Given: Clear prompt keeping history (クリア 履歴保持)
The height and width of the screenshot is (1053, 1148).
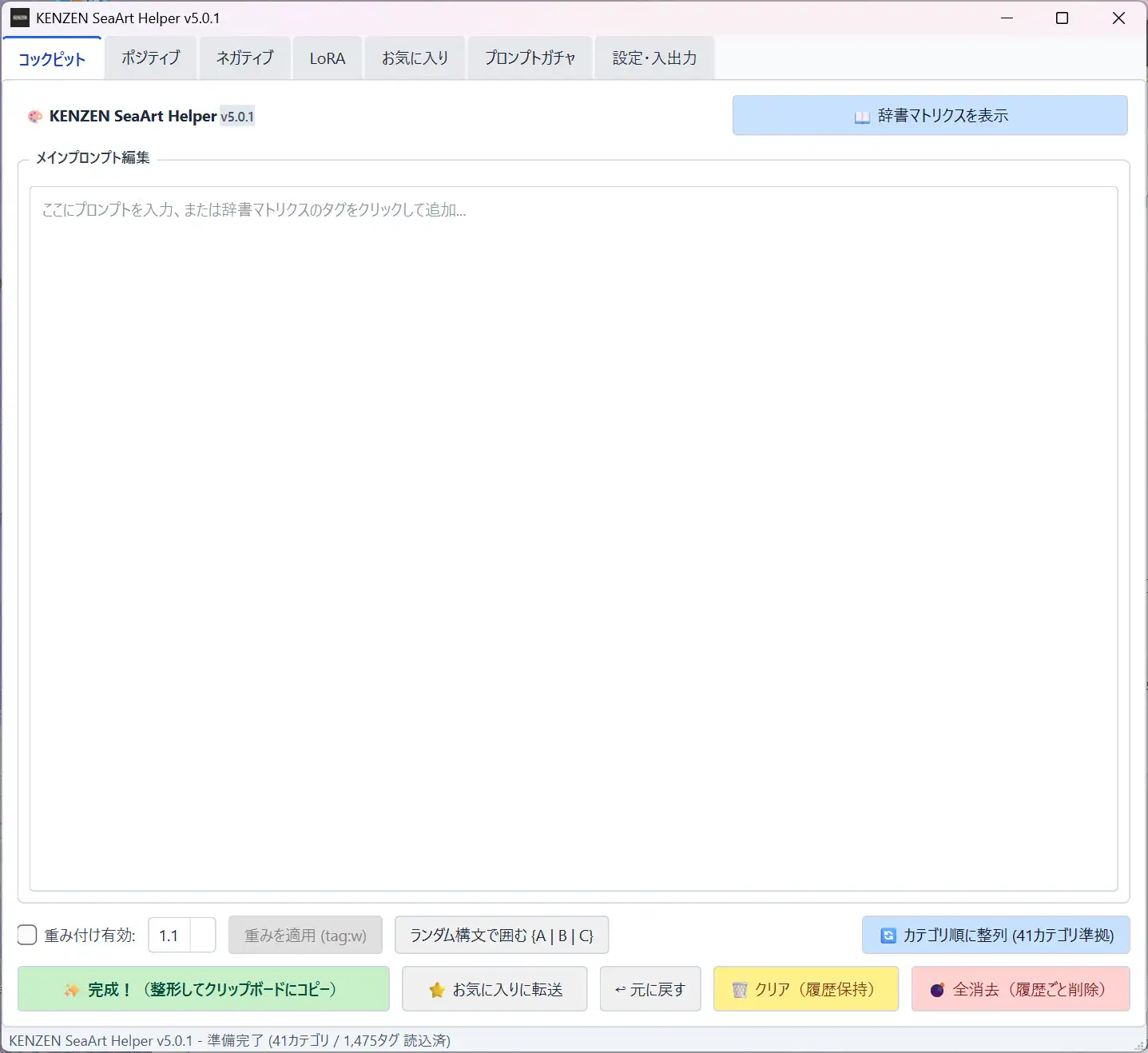Looking at the screenshot, I should 806,989.
